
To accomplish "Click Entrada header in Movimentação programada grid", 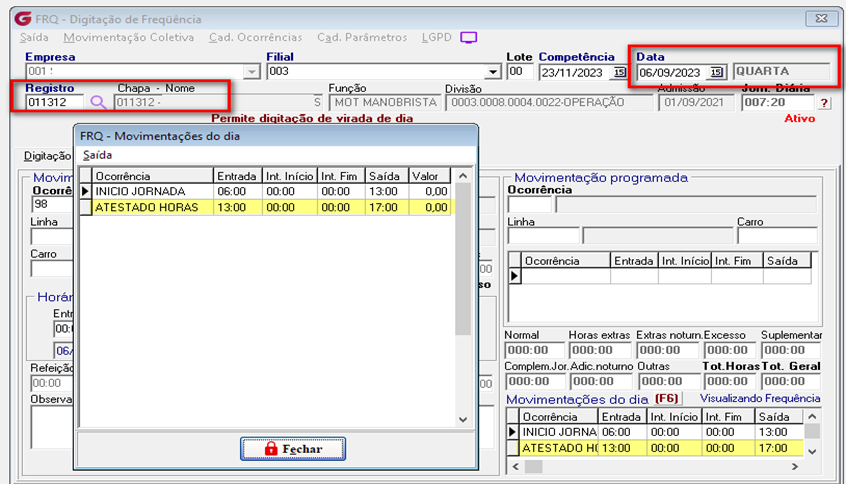I will point(633,261).
